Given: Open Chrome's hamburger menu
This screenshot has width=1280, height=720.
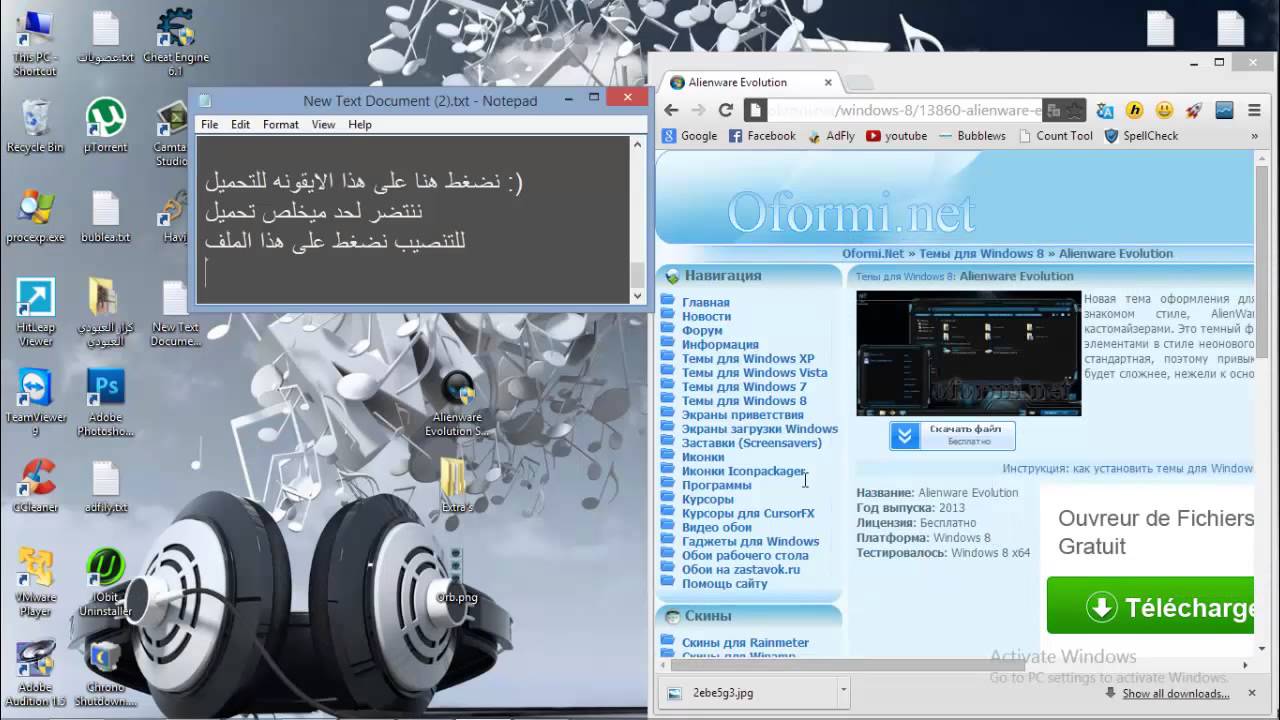Looking at the screenshot, I should point(1254,110).
